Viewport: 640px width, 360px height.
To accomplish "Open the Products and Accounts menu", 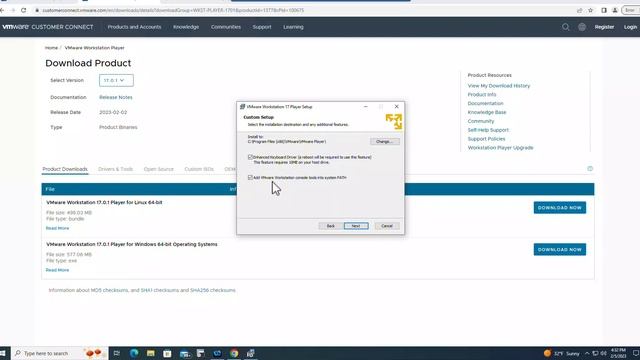I will pos(134,27).
